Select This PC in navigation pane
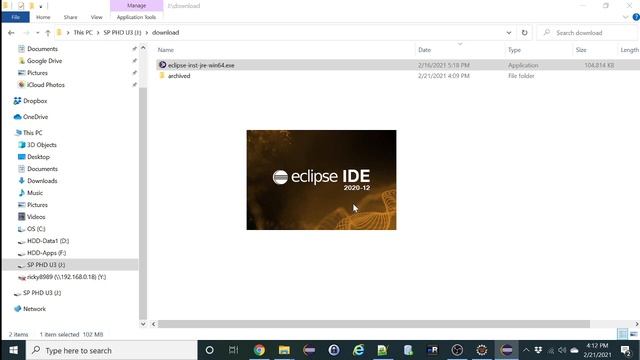The image size is (640, 360). pyautogui.click(x=33, y=133)
